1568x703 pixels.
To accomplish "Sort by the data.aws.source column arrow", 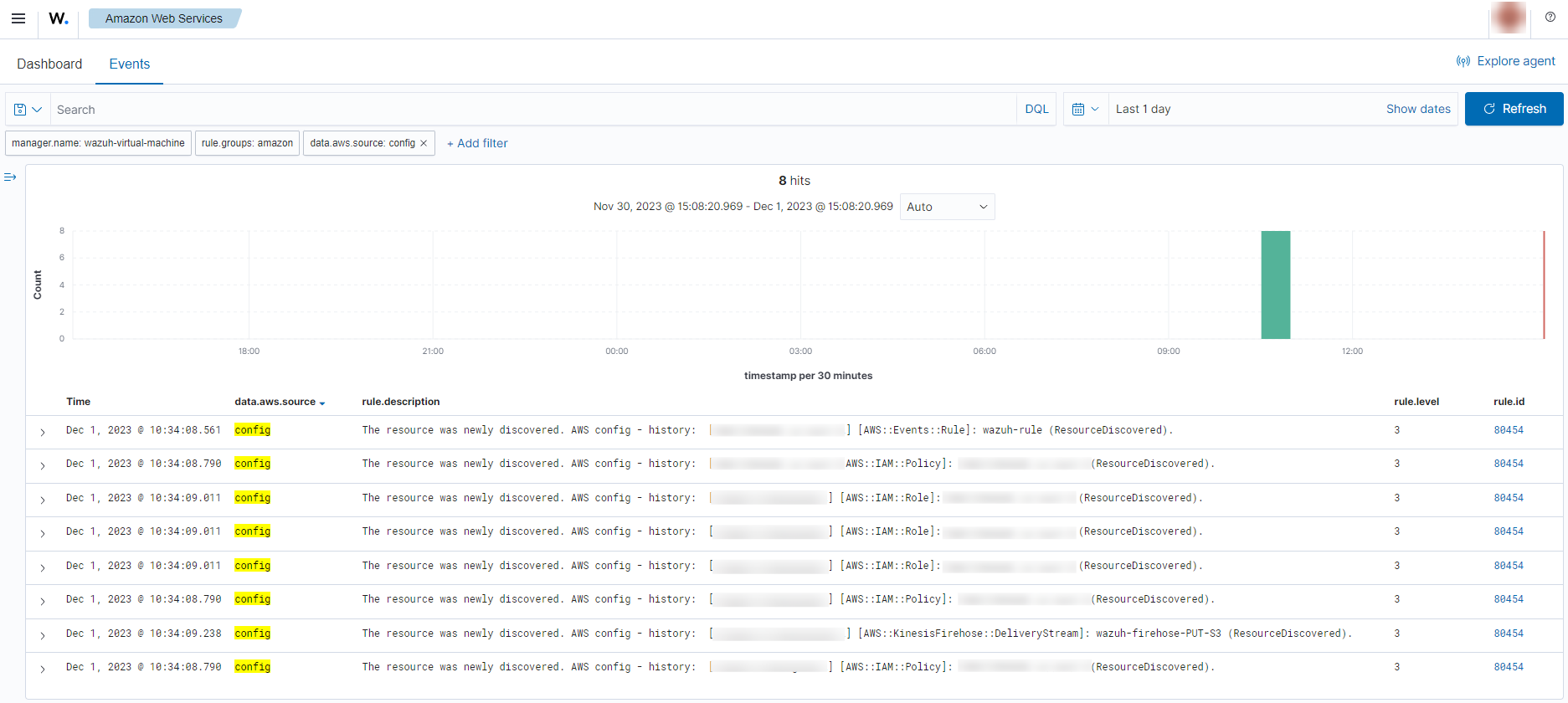I will tap(322, 403).
